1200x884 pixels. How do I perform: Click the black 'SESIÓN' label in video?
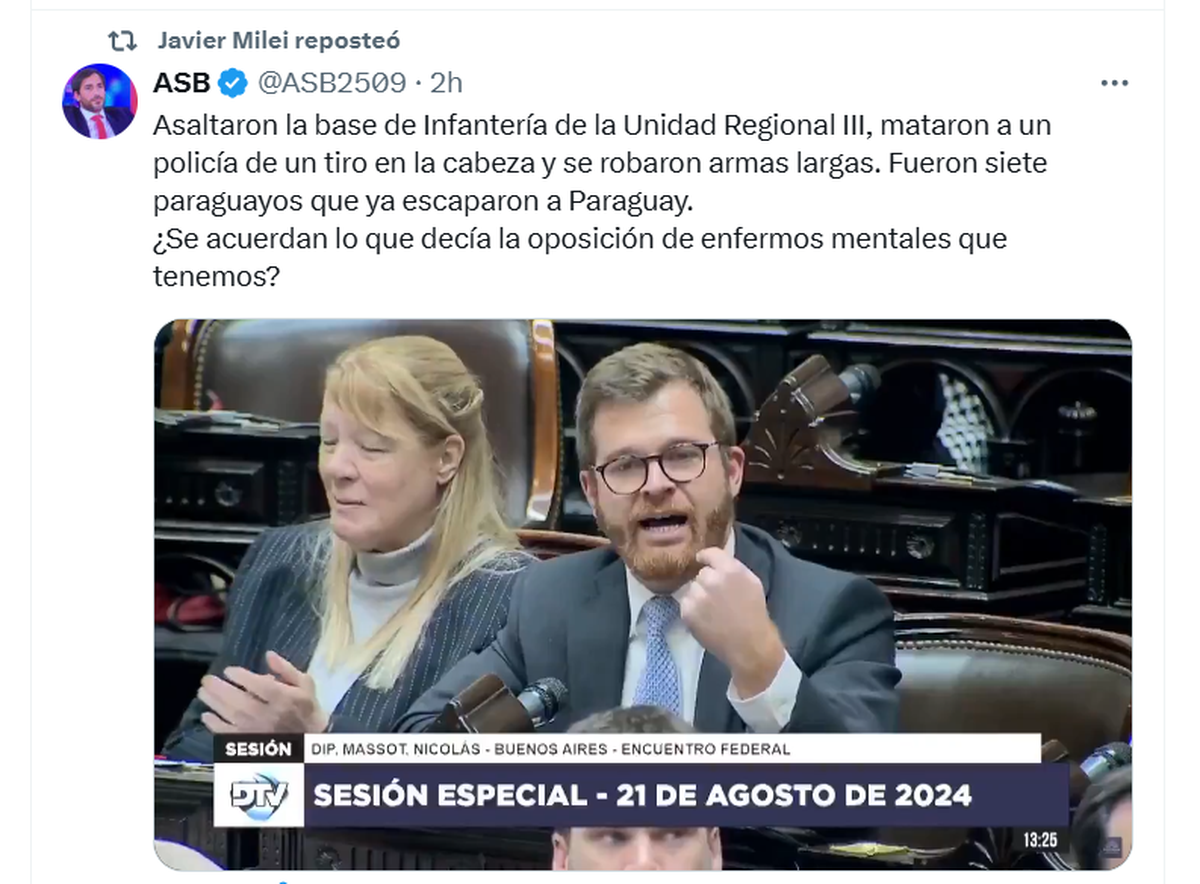(258, 749)
